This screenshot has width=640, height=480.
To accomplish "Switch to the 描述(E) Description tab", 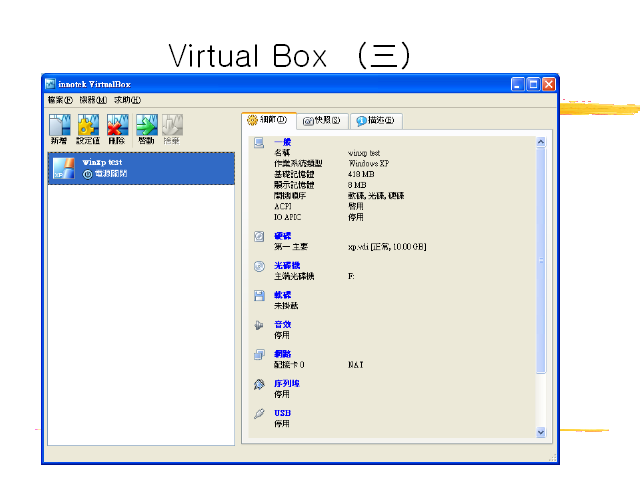I will pyautogui.click(x=376, y=120).
